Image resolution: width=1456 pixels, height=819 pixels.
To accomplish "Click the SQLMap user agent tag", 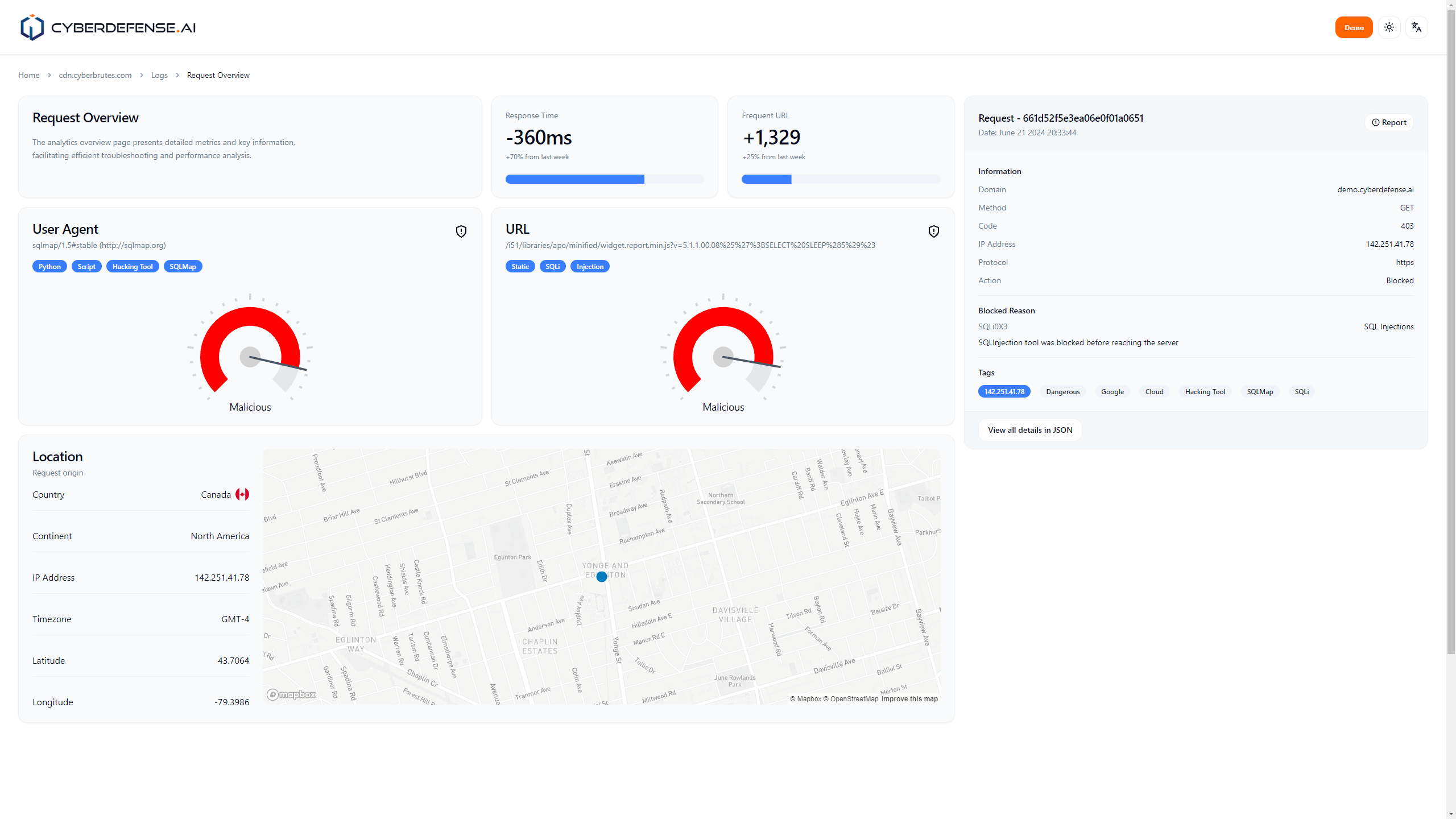I will point(183,266).
